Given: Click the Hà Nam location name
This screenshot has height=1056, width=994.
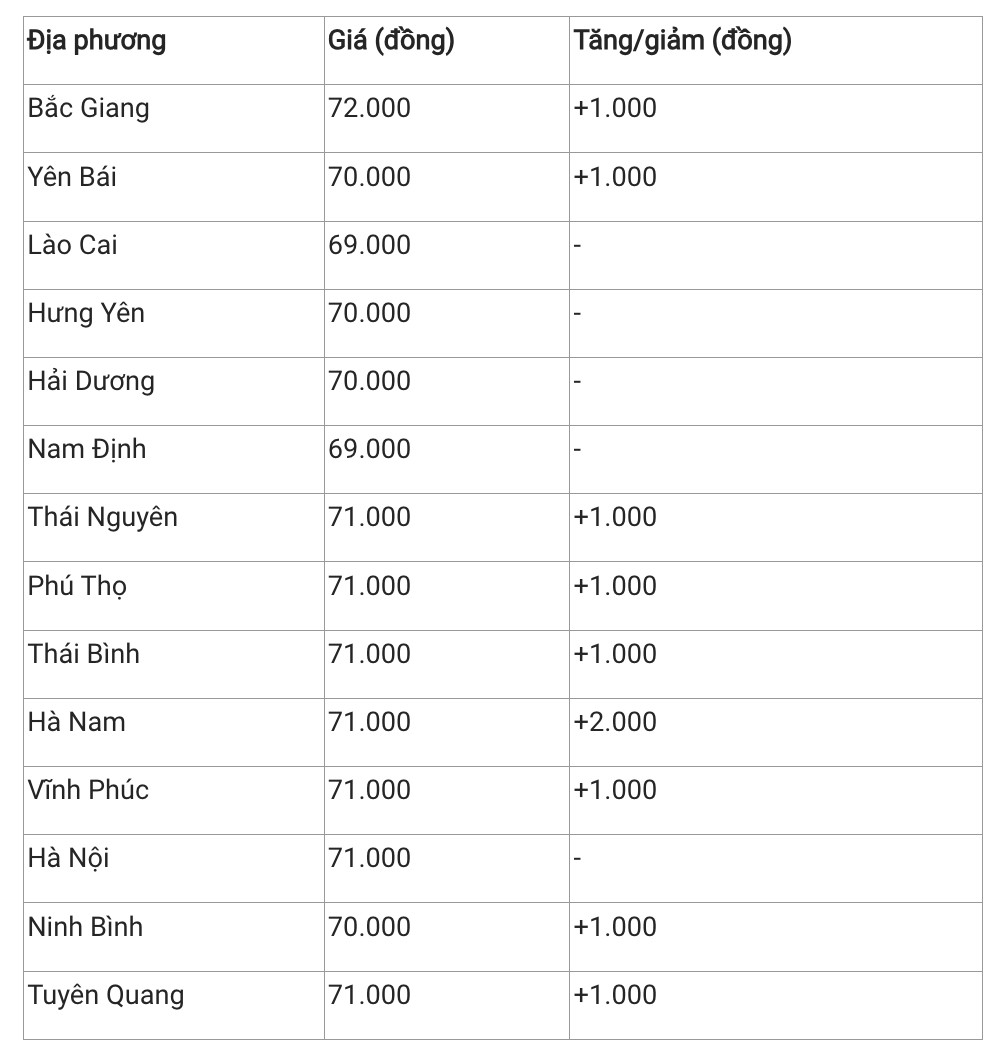Looking at the screenshot, I should (77, 722).
